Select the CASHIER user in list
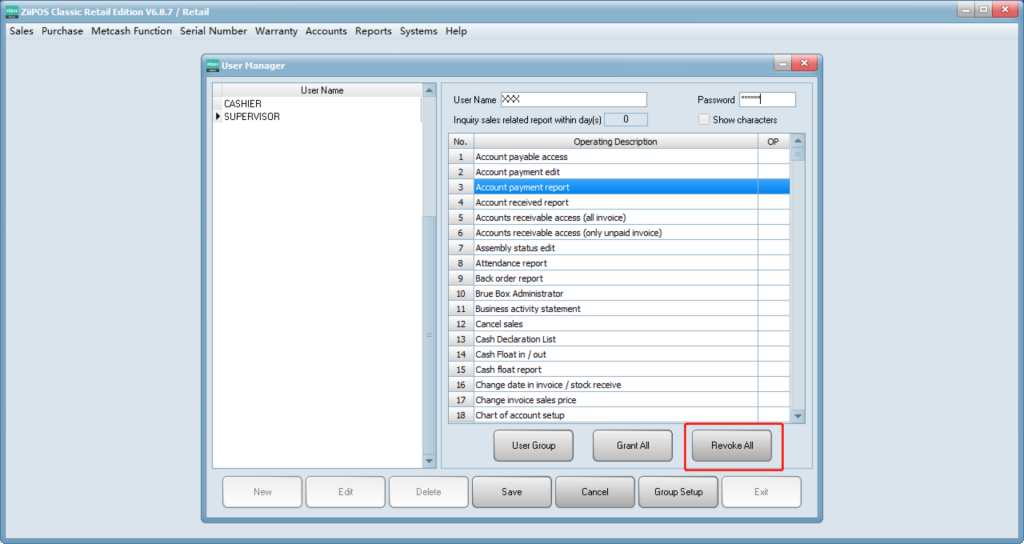Screen dimensions: 1024x544 click(243, 104)
